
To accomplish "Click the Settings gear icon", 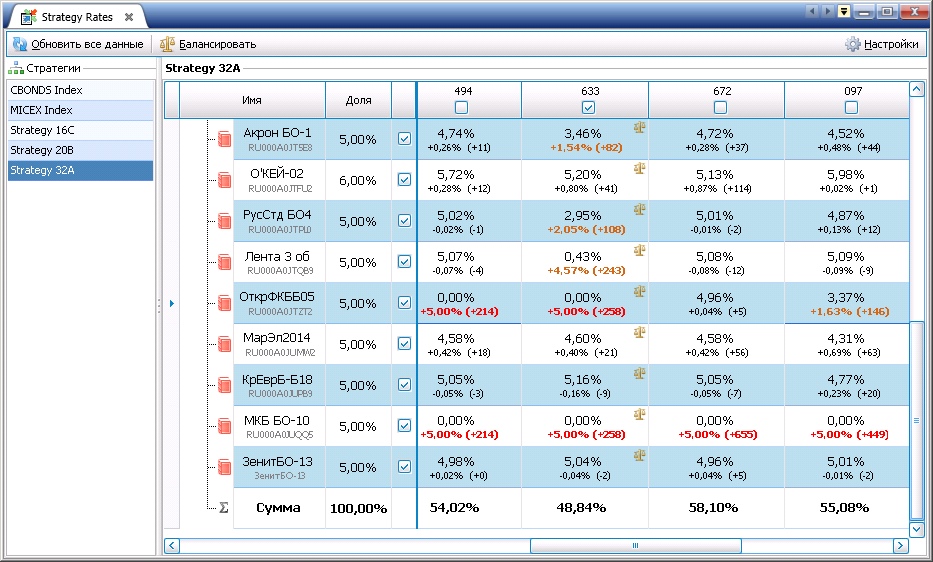I will (852, 44).
